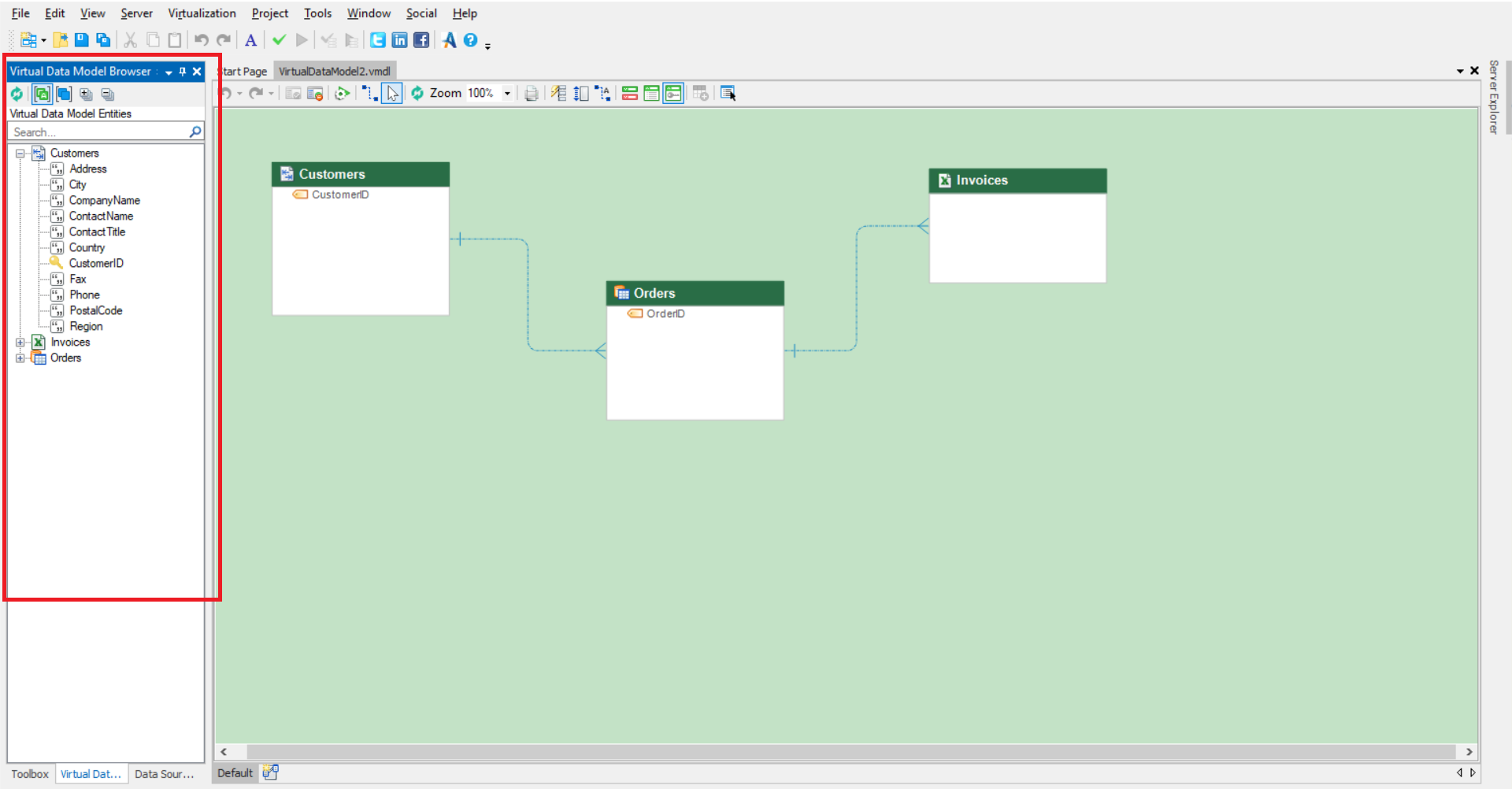
Task: Click the entity Search input field
Action: [x=98, y=132]
